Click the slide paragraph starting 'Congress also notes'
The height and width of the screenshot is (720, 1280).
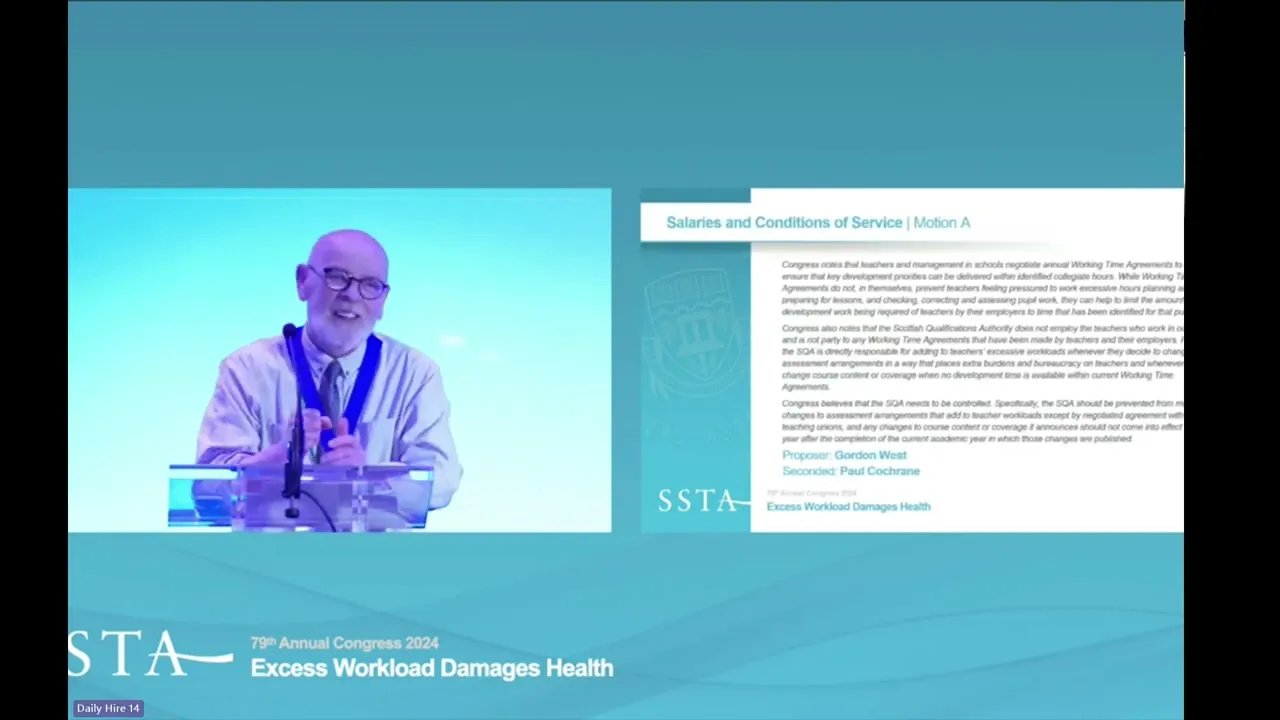(x=982, y=357)
